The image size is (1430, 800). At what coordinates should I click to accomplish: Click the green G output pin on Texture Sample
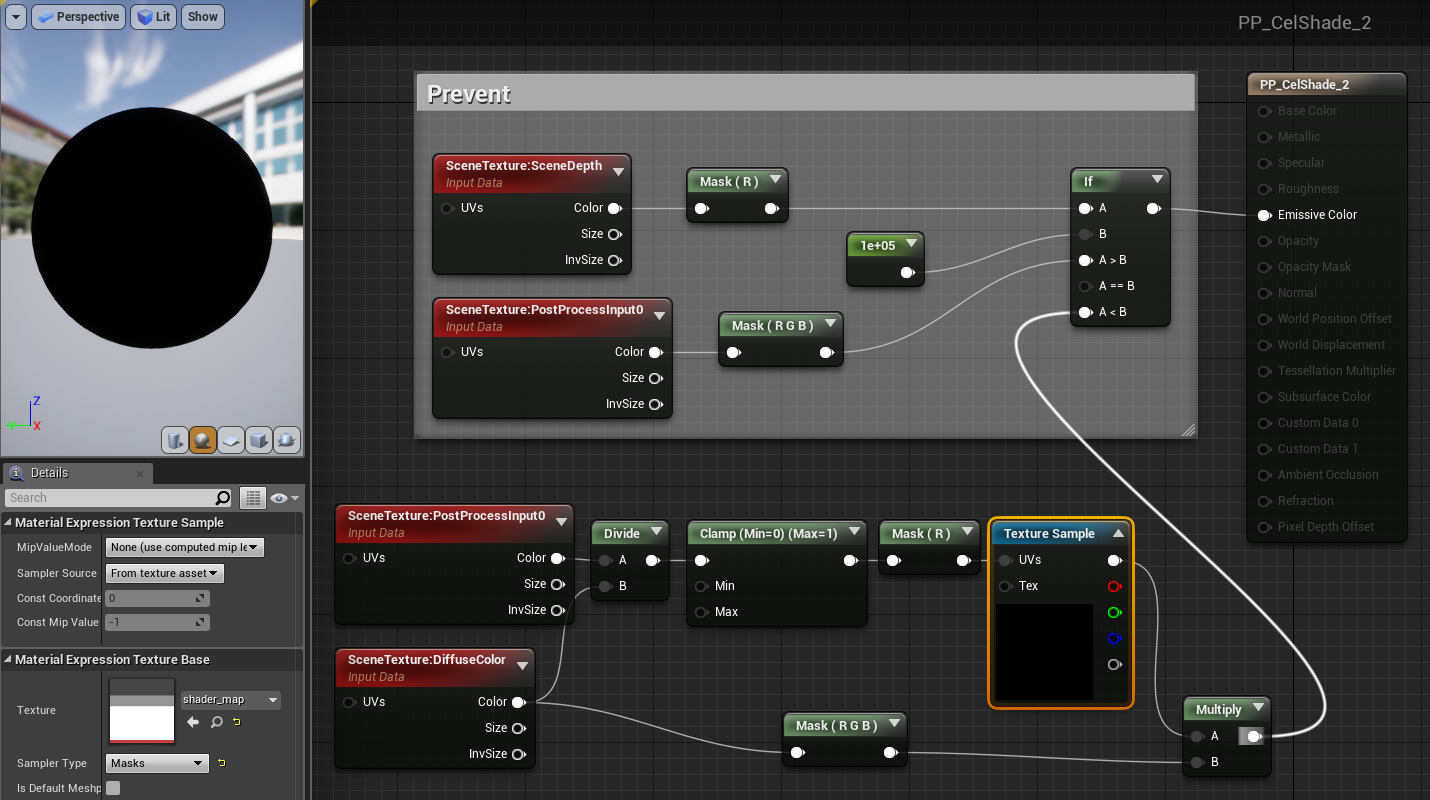pyautogui.click(x=1115, y=612)
